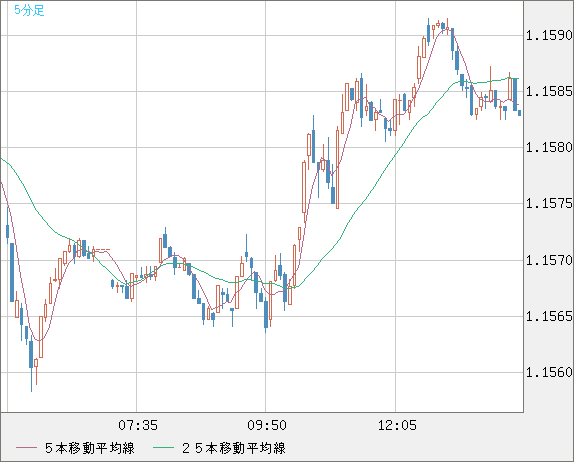Click the 25本移動平均線 legend label
Screen dimensions: 574x462
(234, 448)
